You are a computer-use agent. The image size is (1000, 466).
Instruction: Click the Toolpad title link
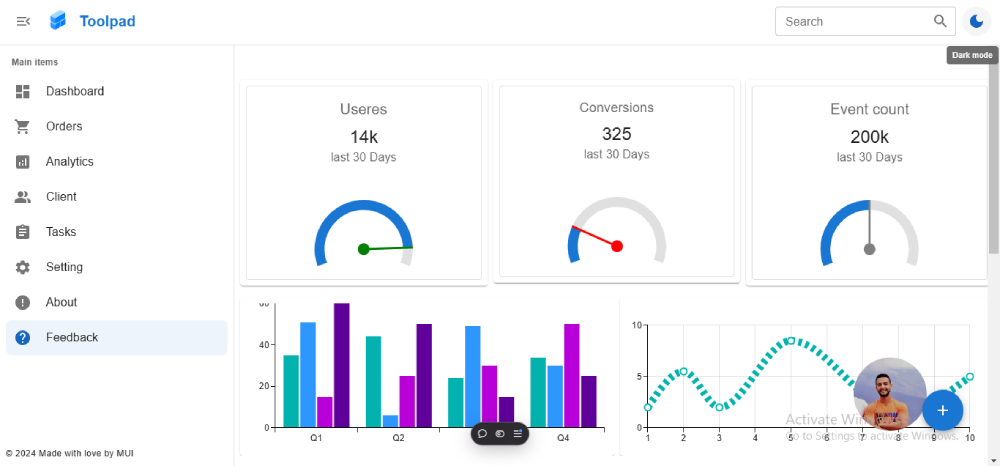107,21
